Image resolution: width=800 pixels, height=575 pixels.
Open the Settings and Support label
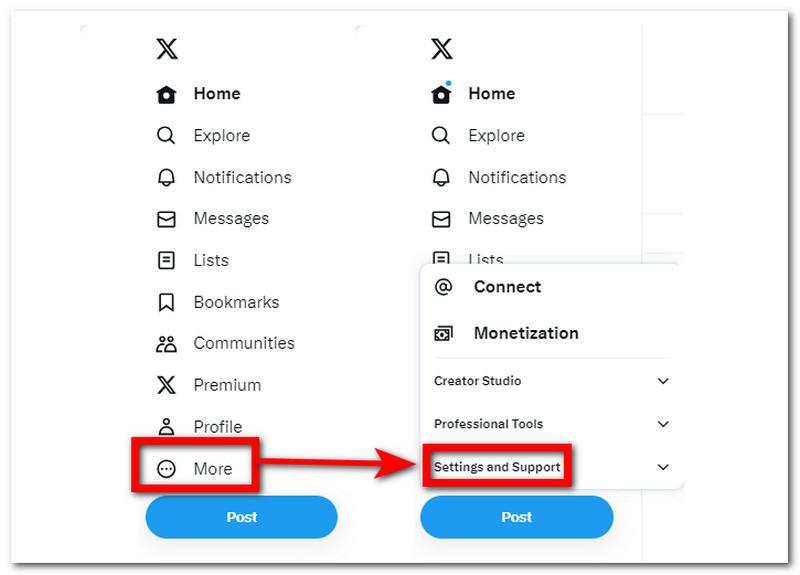tap(497, 467)
